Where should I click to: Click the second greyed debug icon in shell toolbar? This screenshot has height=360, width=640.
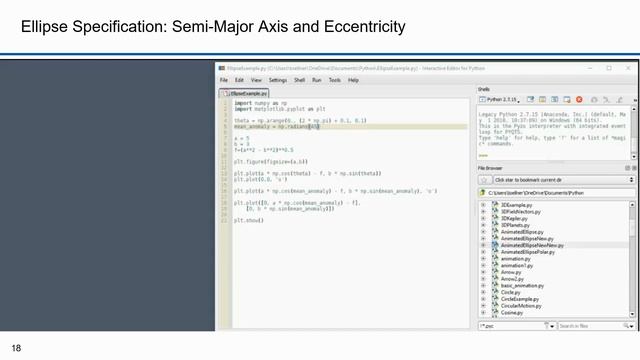pyautogui.click(x=607, y=100)
